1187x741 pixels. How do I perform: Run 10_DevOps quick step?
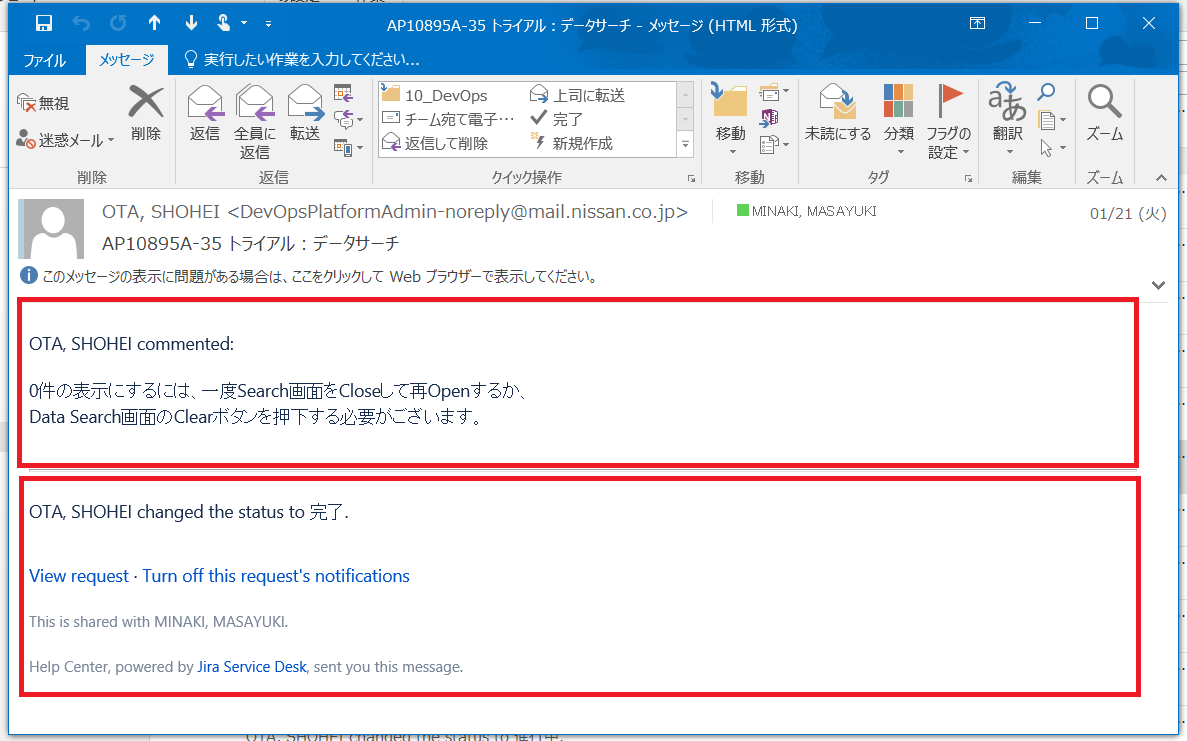click(x=435, y=95)
